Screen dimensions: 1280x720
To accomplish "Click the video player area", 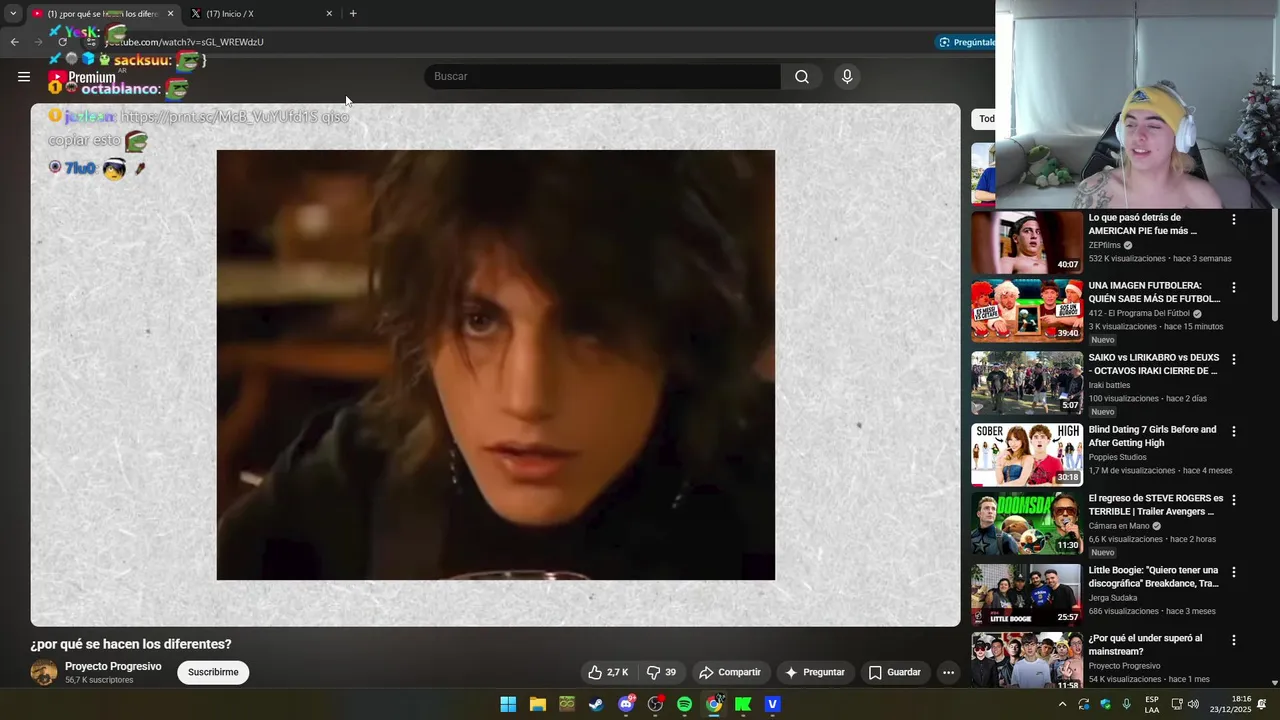I will tap(495, 365).
